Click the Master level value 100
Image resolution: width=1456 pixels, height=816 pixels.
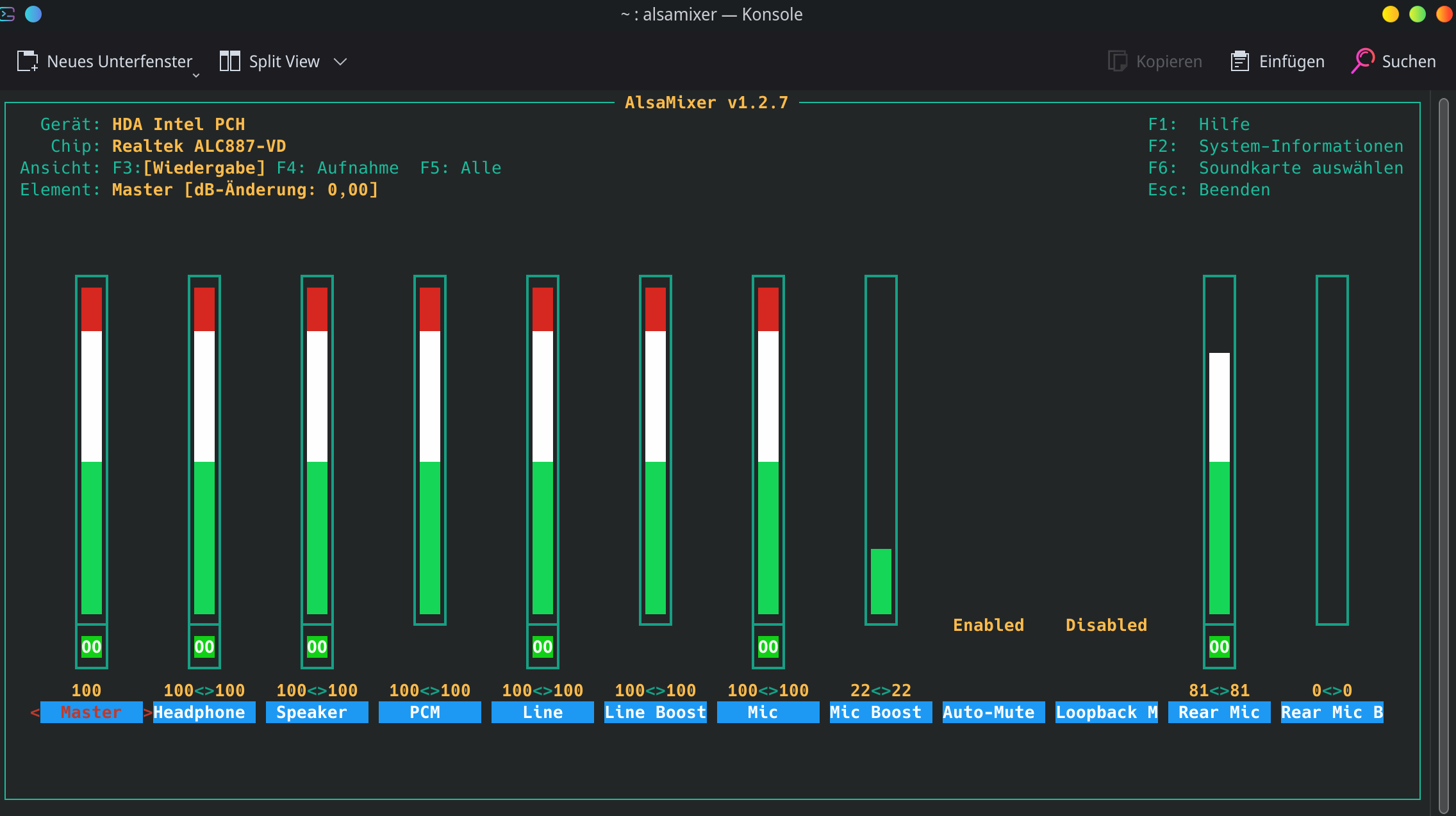coord(87,690)
